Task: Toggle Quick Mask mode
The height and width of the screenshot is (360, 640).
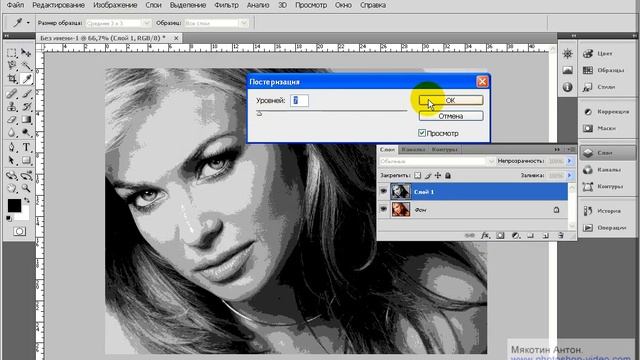Action: pyautogui.click(x=19, y=231)
